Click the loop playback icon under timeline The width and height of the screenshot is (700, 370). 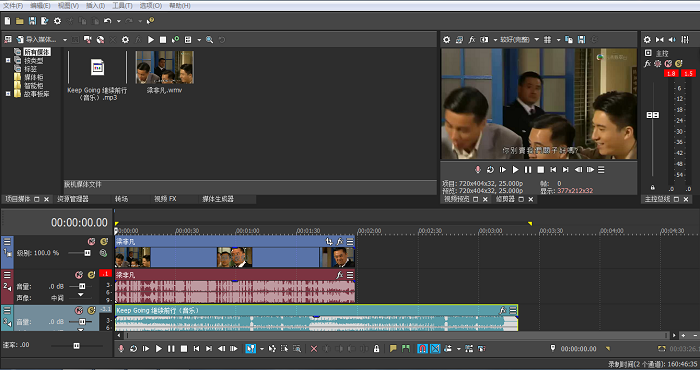(133, 349)
